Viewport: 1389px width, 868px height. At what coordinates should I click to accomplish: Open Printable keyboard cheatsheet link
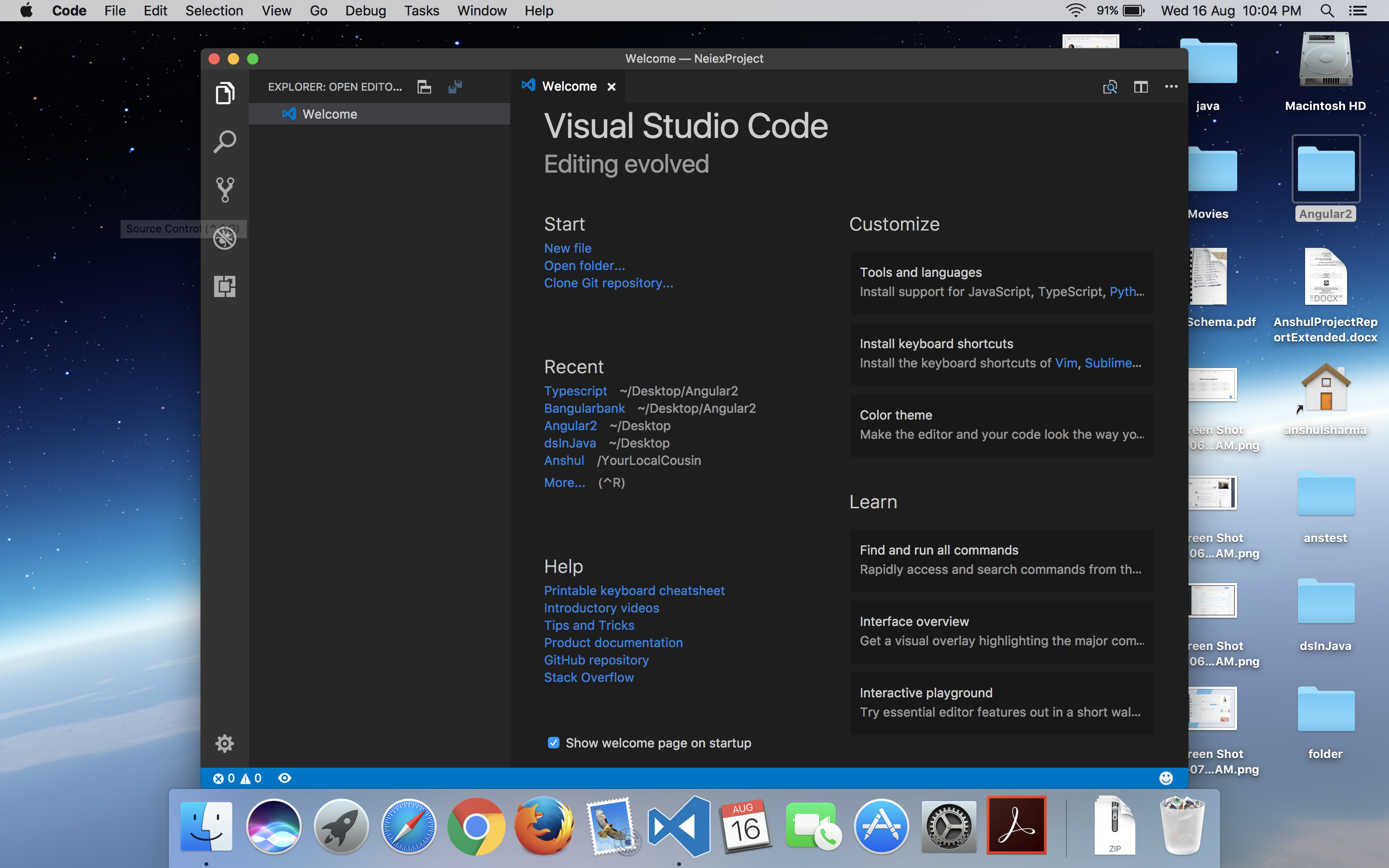coord(634,590)
